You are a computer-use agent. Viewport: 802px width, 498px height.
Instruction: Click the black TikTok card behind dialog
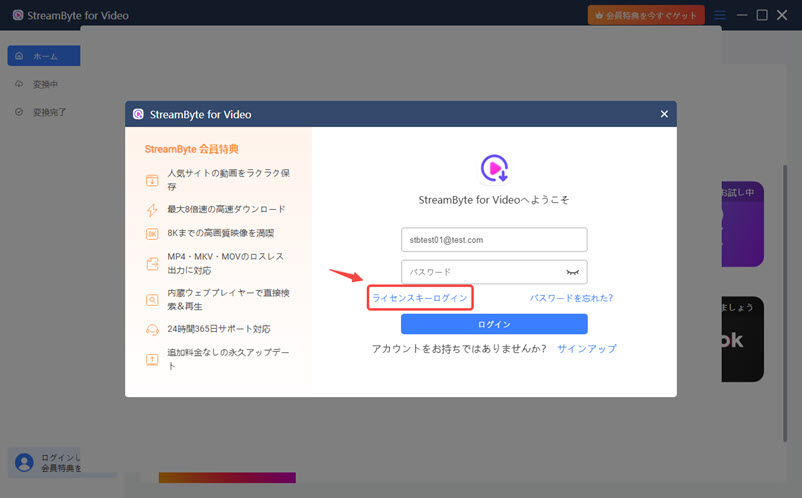pyautogui.click(x=742, y=339)
